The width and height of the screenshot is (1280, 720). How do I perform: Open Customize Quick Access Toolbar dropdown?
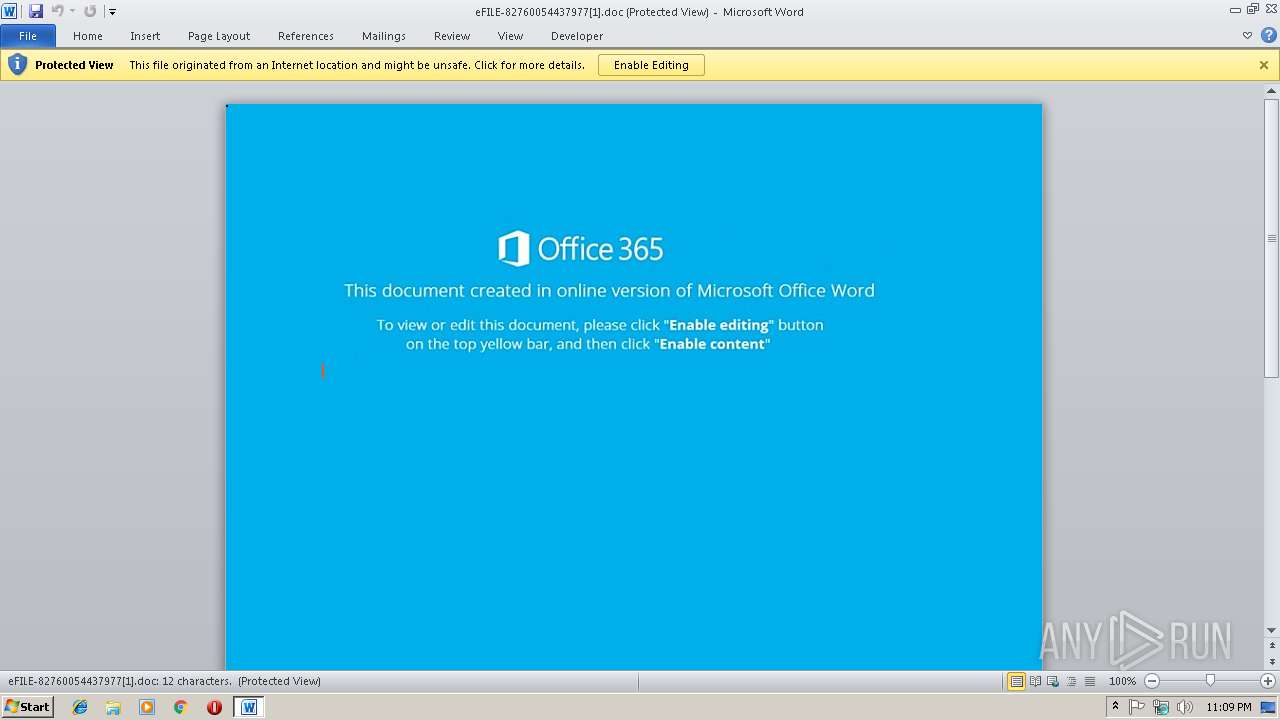[x=112, y=12]
